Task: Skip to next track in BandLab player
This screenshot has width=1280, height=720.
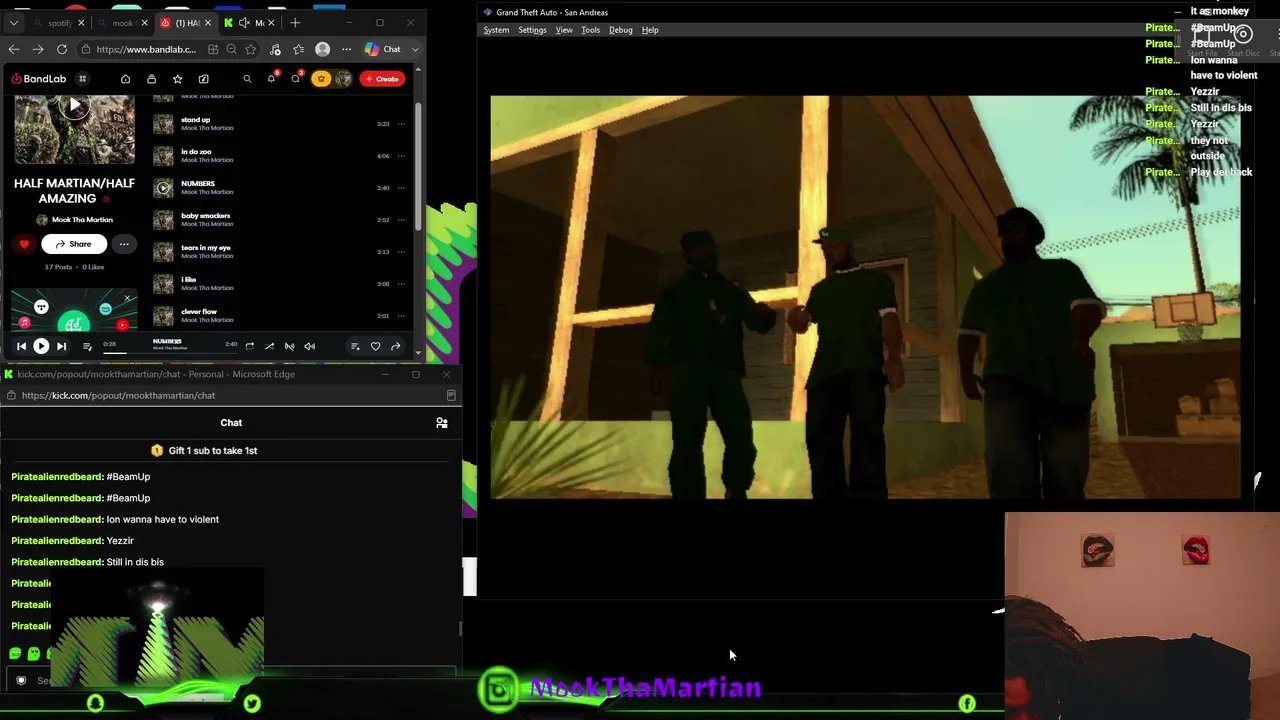Action: (61, 346)
